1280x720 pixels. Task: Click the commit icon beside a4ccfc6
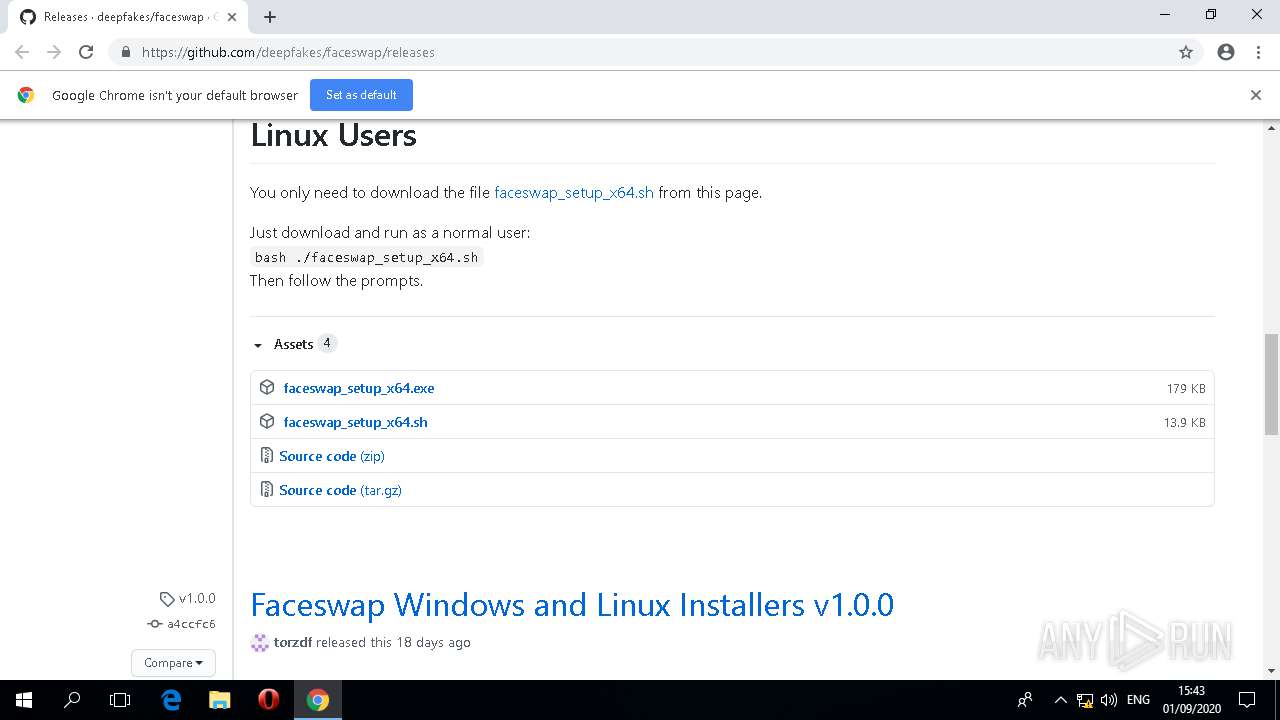pos(154,624)
